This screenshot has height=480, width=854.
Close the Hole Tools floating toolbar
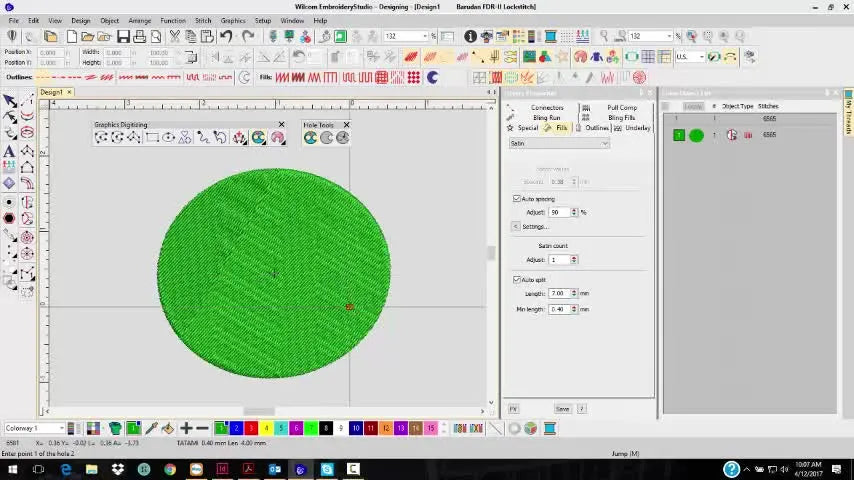(x=346, y=125)
